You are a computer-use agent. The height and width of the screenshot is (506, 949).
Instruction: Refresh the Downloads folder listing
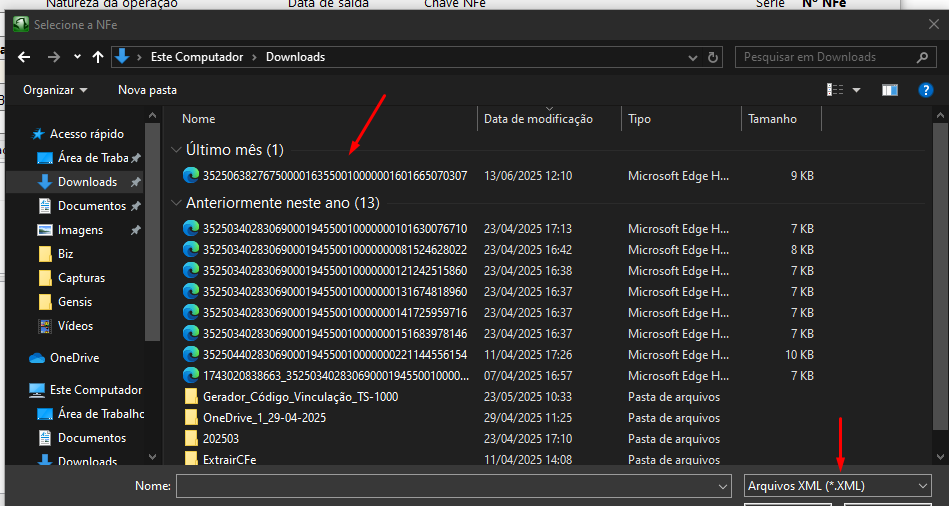[x=713, y=57]
